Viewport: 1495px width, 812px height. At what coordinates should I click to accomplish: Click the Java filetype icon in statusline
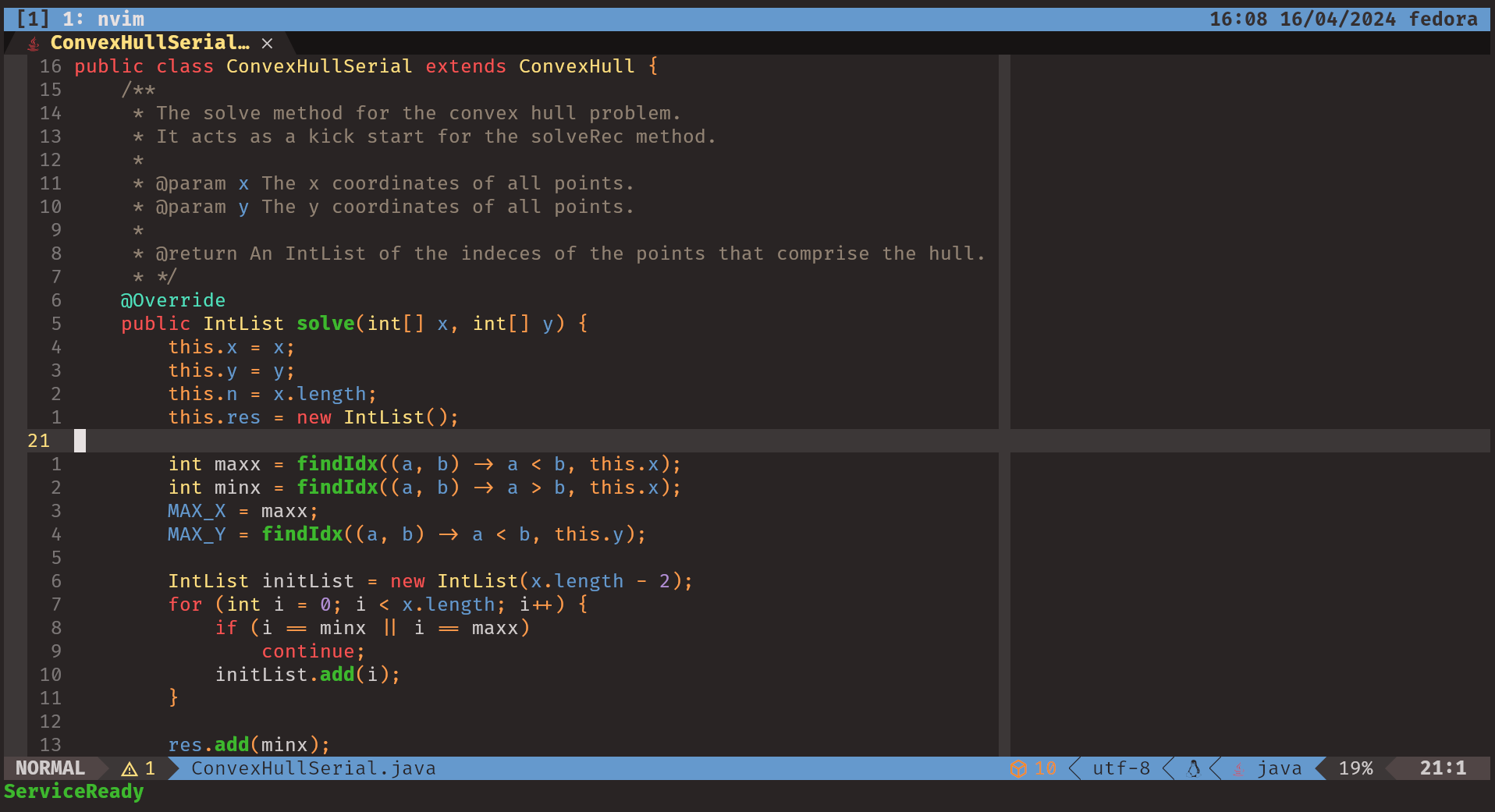[1238, 769]
